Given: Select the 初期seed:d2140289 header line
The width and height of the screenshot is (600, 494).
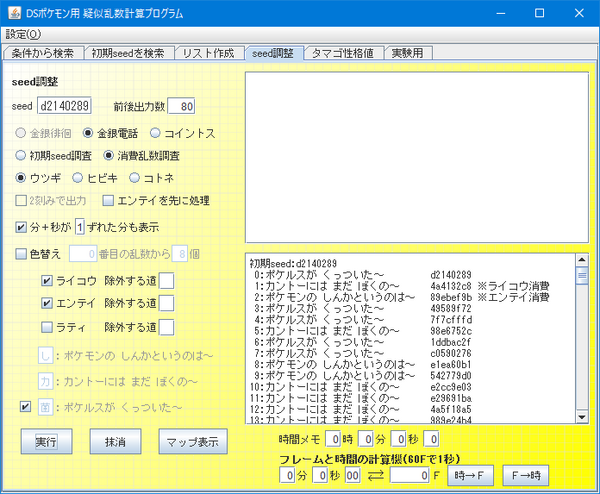Looking at the screenshot, I should click(293, 263).
